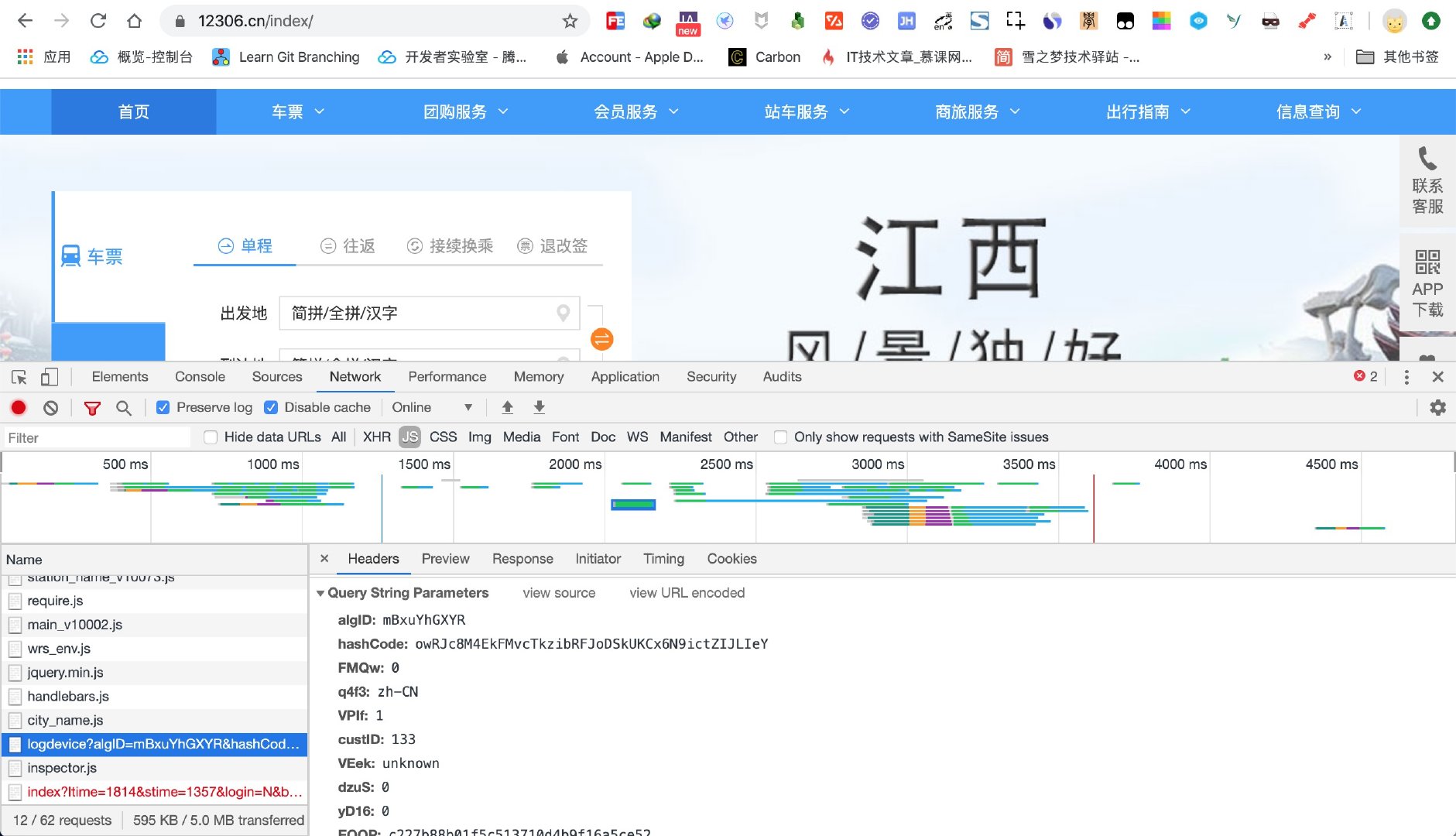Stop the network recording
Image resolution: width=1456 pixels, height=836 pixels.
(18, 407)
